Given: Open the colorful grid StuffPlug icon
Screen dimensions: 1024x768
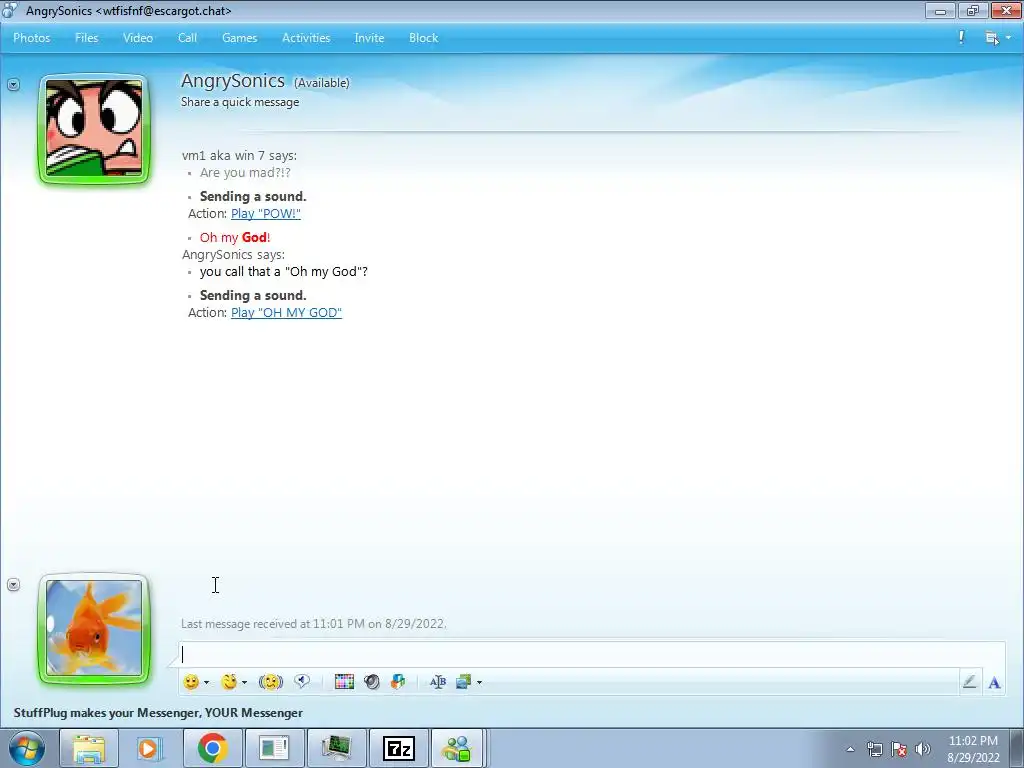Looking at the screenshot, I should [344, 682].
